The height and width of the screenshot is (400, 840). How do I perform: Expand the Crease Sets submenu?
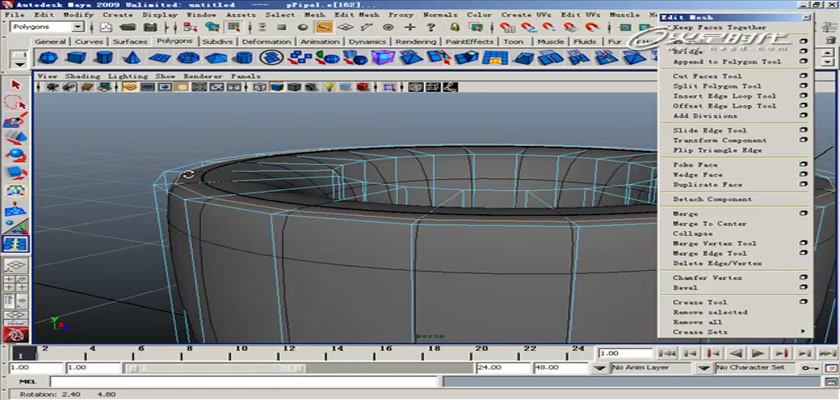(803, 331)
